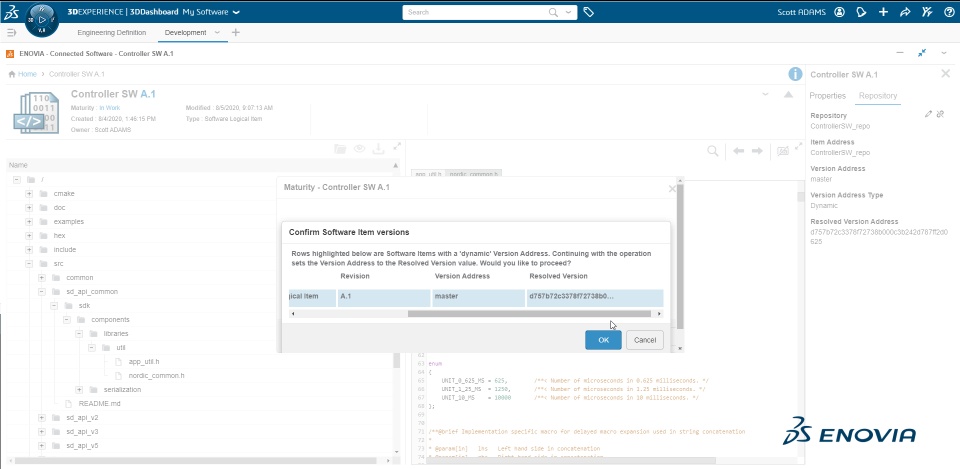The height and width of the screenshot is (469, 960).
Task: Expand the hex folder
Action: [29, 236]
